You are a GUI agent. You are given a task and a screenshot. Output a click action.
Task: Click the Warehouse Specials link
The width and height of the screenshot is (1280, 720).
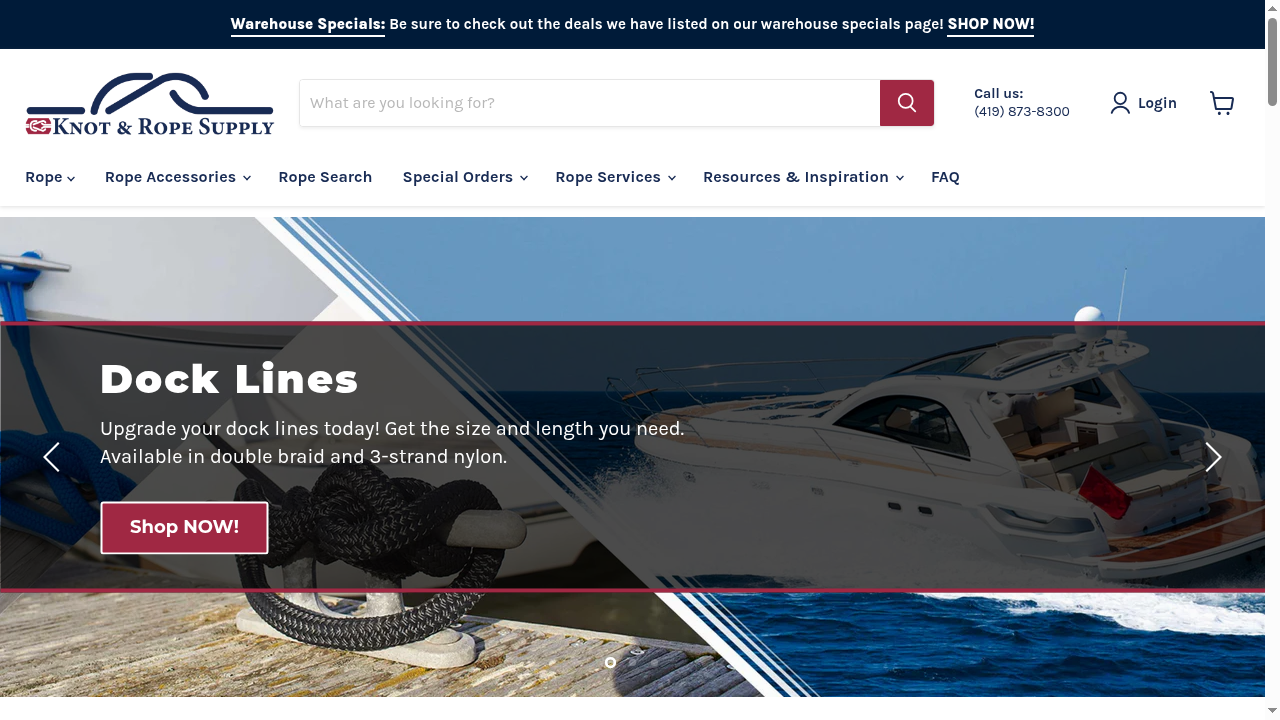[307, 24]
